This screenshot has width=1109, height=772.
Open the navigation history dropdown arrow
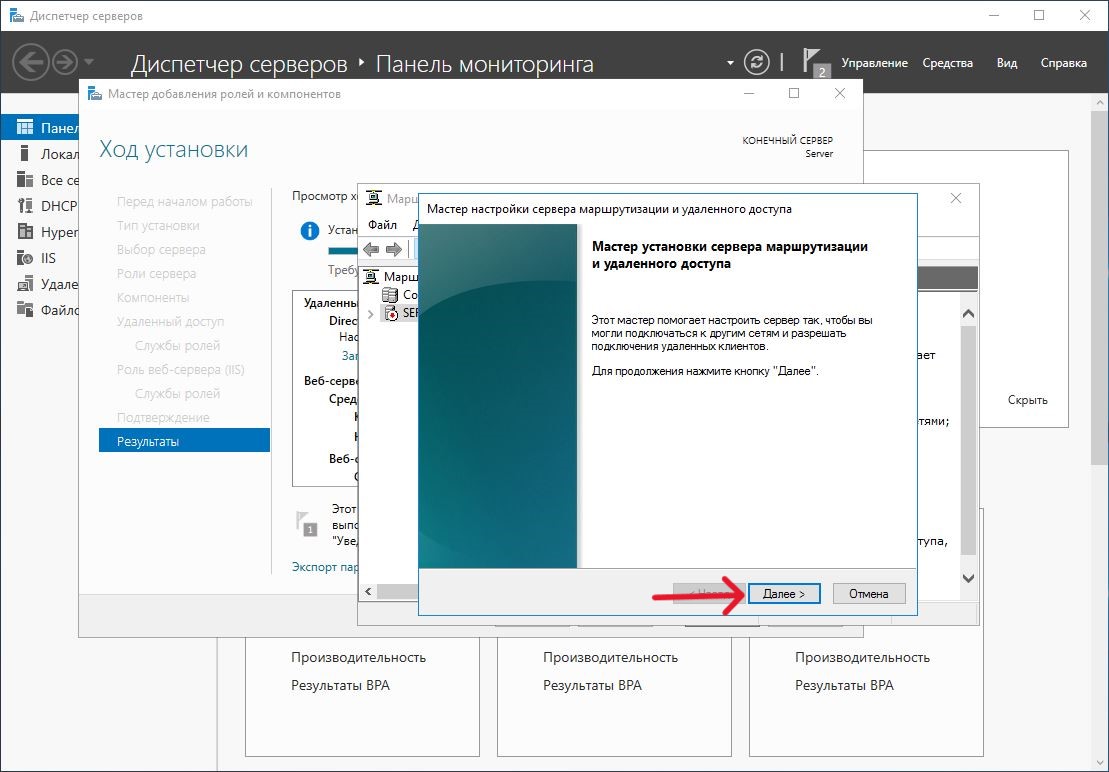90,63
